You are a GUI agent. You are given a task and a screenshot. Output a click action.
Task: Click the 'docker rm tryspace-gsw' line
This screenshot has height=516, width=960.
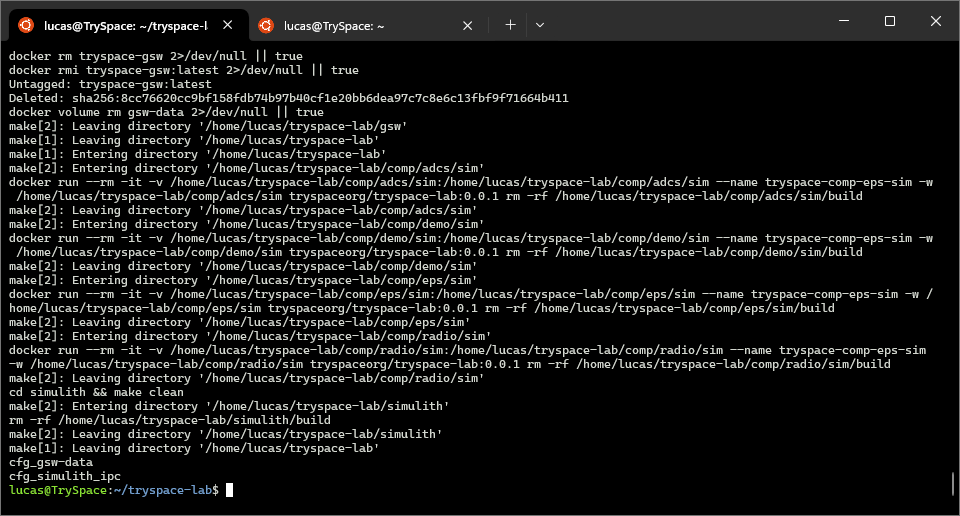[x=156, y=56]
